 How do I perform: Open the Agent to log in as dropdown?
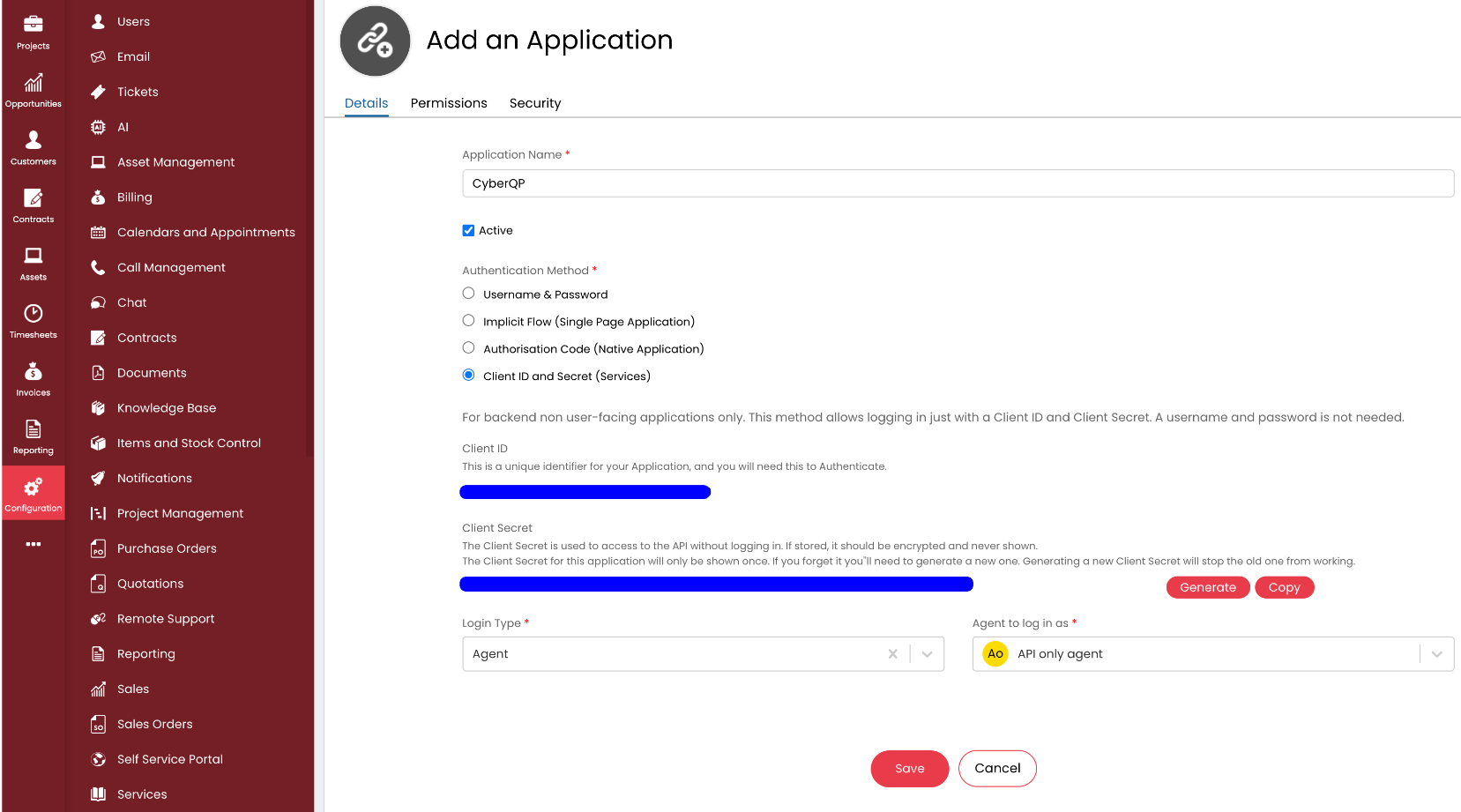pos(1437,653)
